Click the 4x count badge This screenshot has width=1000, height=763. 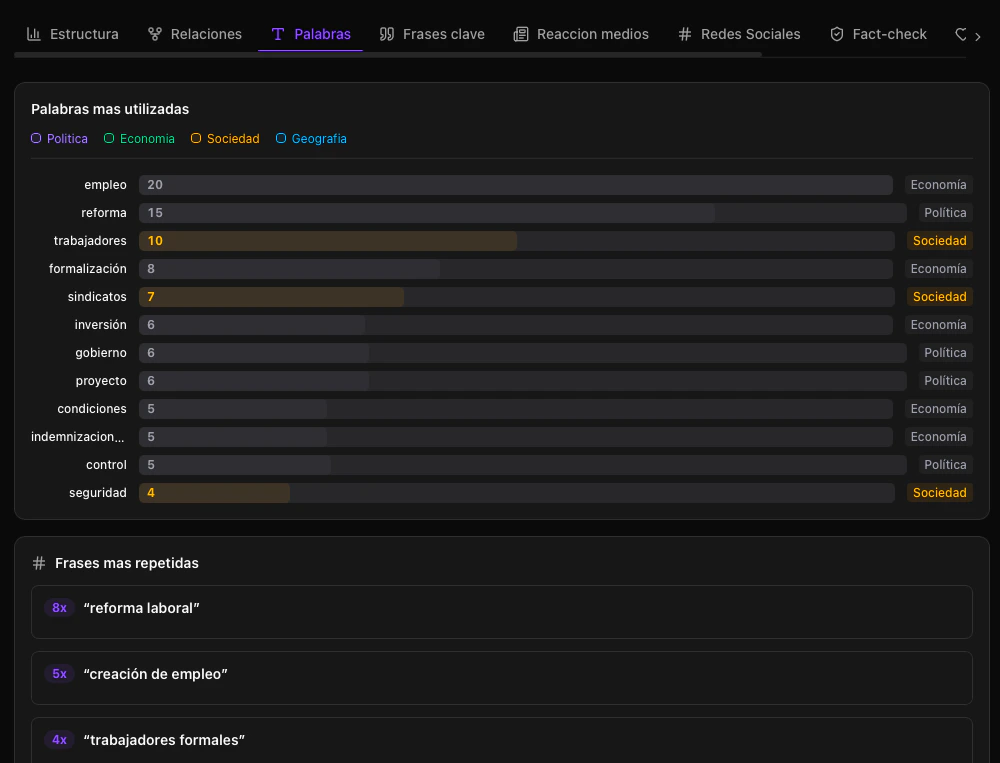coord(59,740)
